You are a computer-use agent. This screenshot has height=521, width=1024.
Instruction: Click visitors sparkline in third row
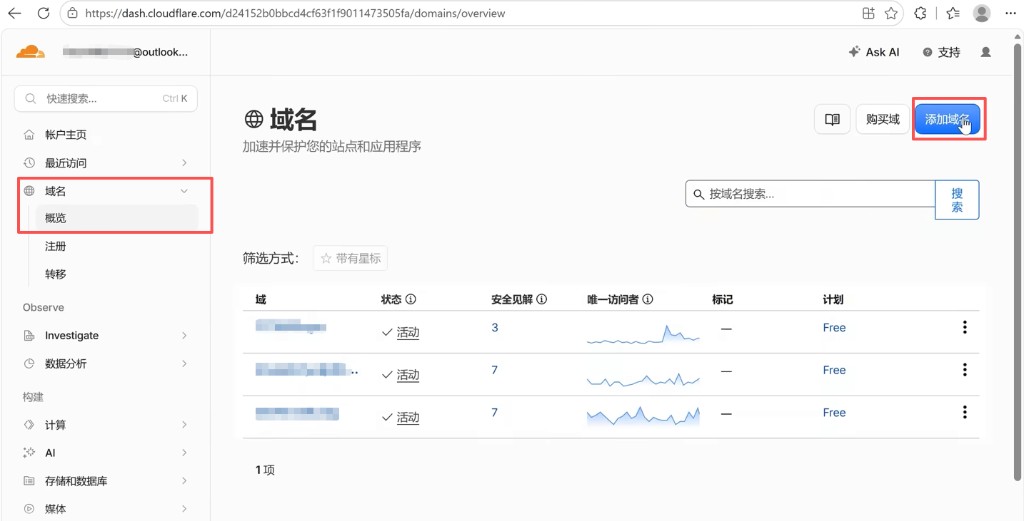pos(643,416)
